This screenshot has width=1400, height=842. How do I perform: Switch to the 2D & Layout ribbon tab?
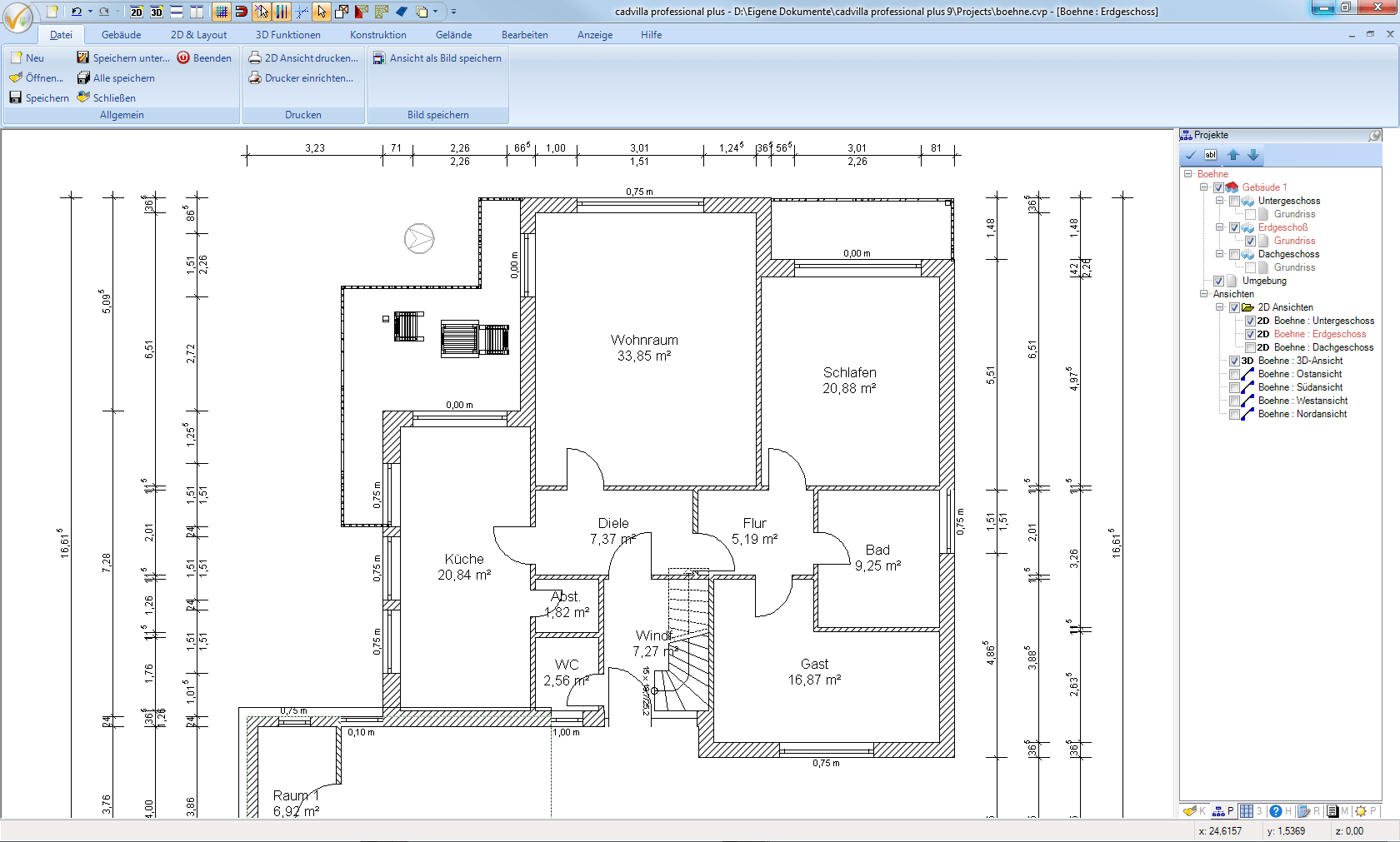(198, 35)
